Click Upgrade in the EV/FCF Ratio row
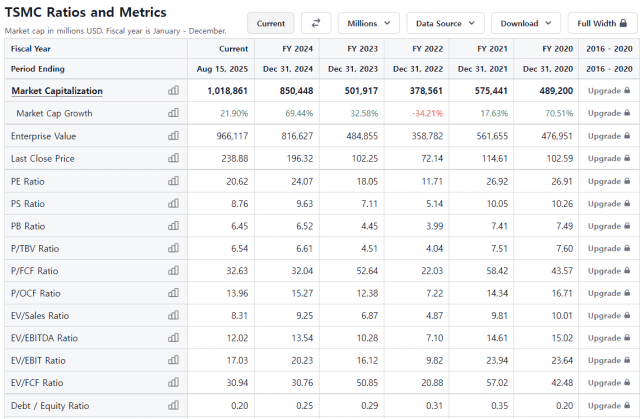The image size is (640, 419). click(609, 383)
